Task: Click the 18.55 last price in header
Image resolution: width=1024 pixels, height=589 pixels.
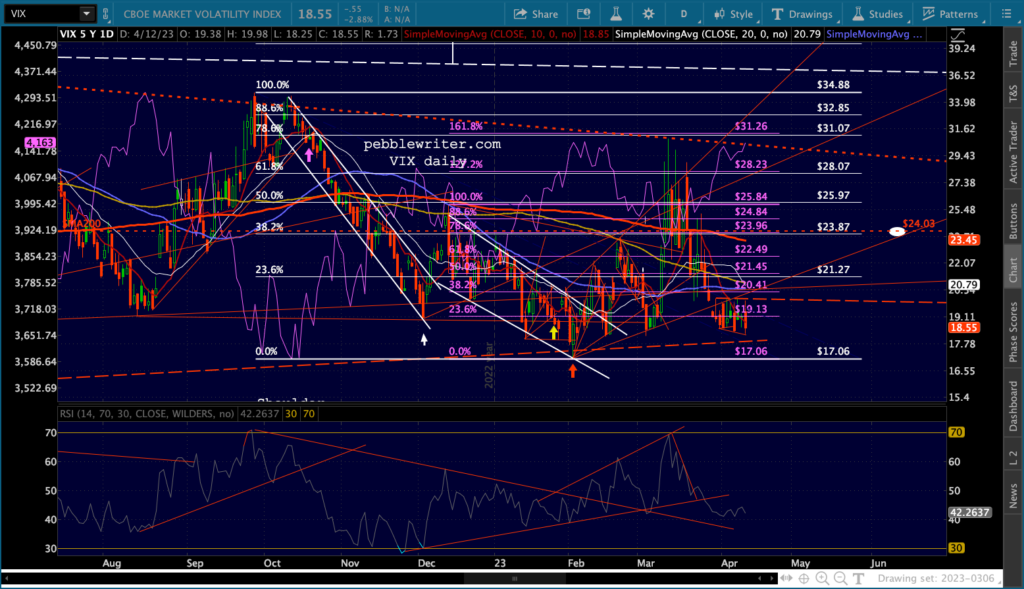Action: 315,14
